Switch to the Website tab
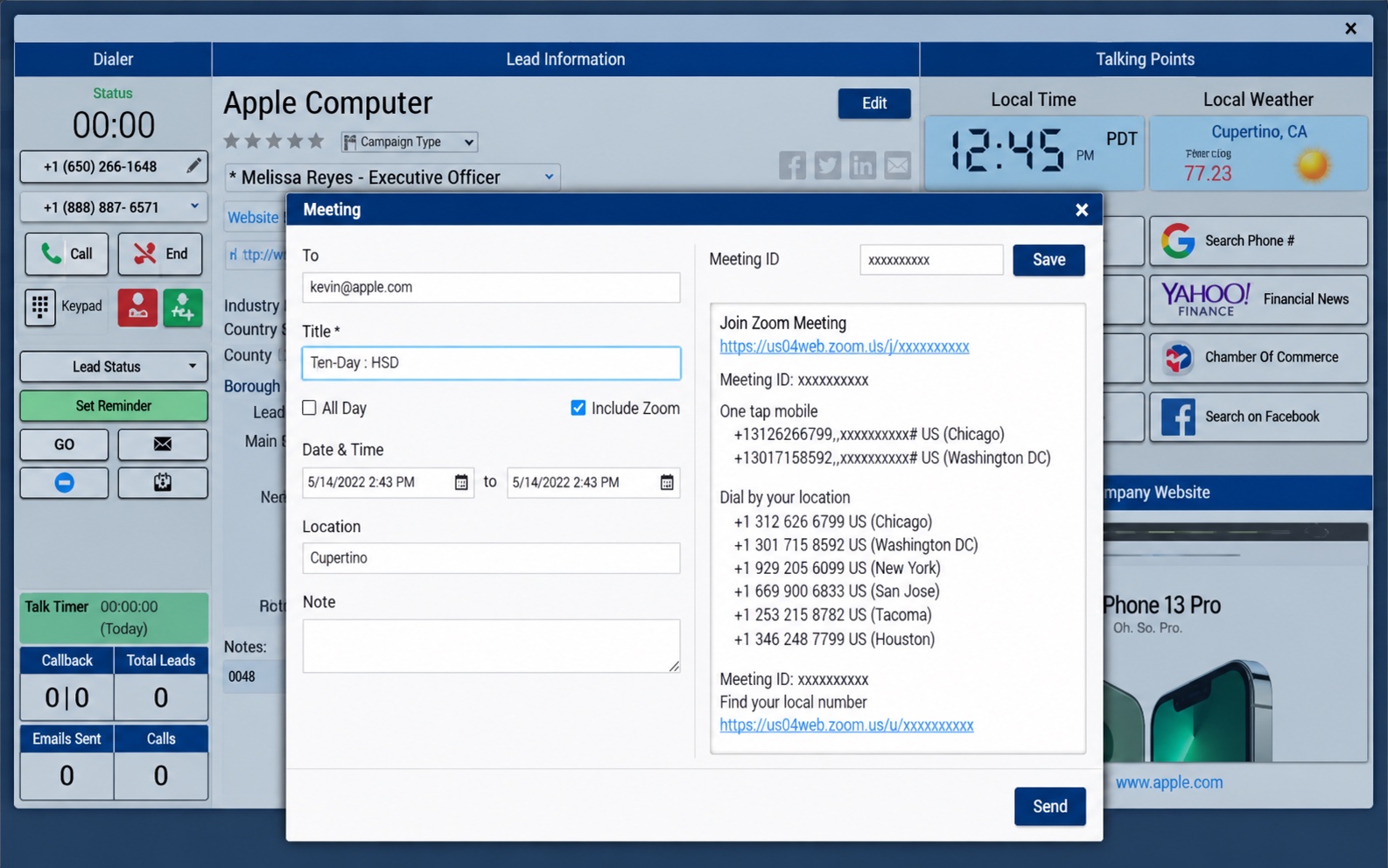This screenshot has width=1388, height=868. 253,217
